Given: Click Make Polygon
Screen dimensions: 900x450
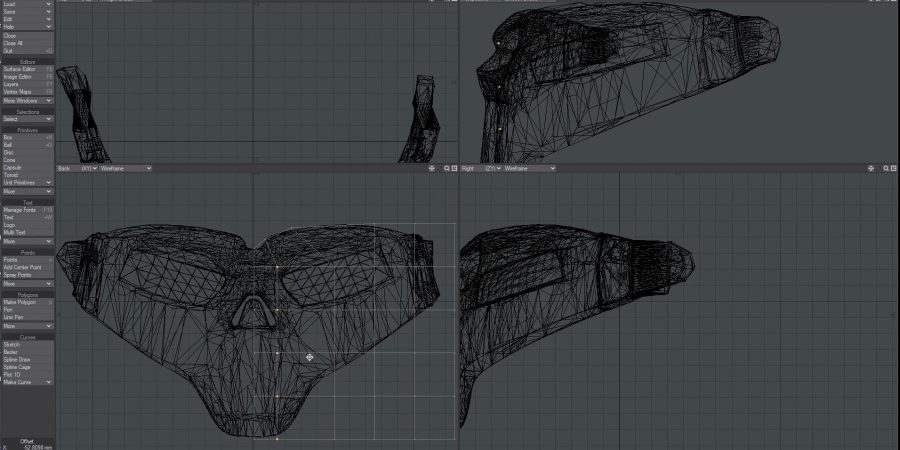Looking at the screenshot, I should [x=27, y=302].
